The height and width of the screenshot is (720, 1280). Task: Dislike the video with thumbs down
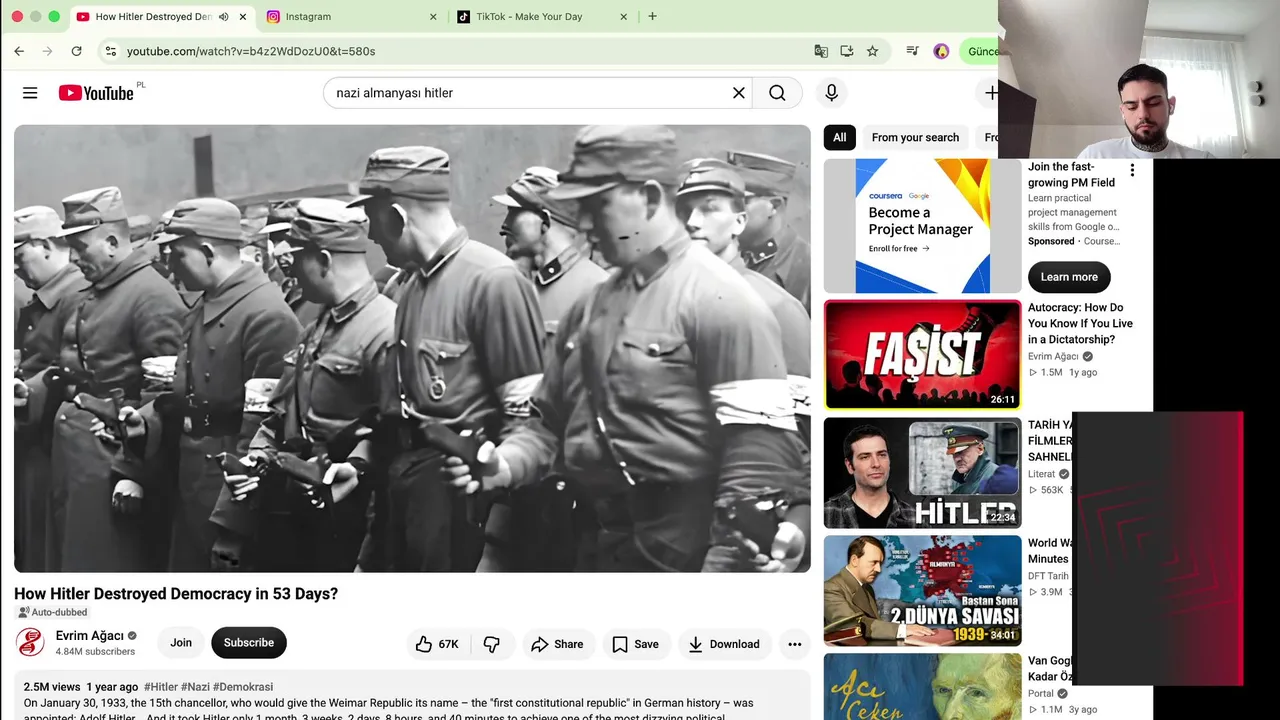click(492, 644)
